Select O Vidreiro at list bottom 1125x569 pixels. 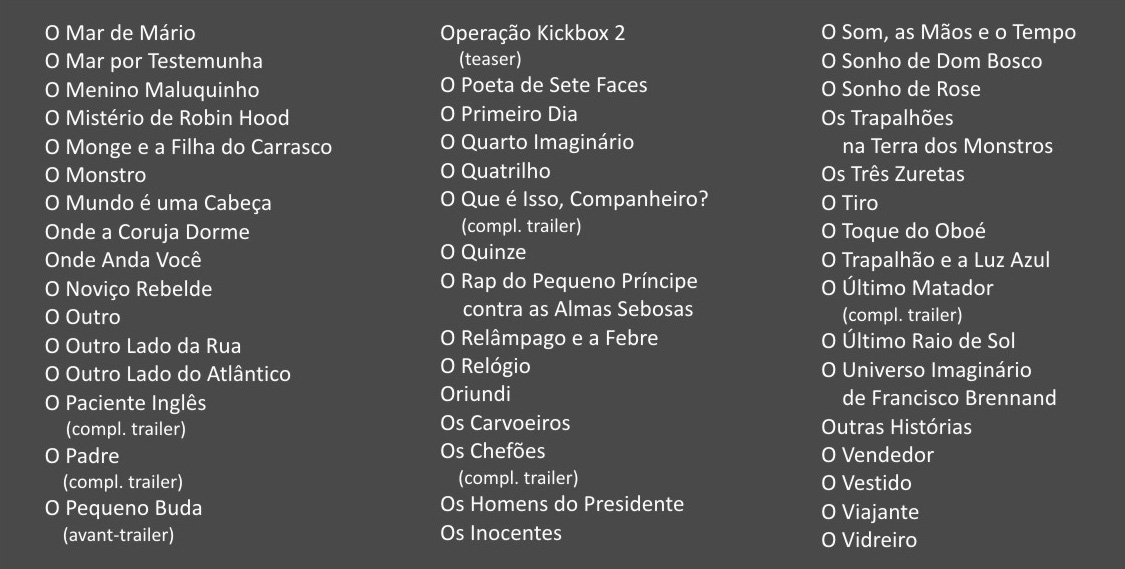869,540
